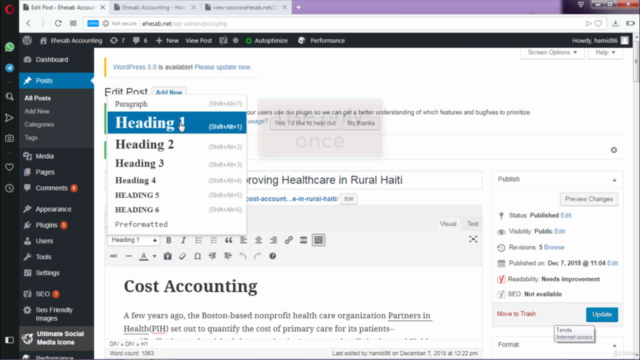This screenshot has width=640, height=360.
Task: Choose Heading 5 format
Action: click(177, 195)
